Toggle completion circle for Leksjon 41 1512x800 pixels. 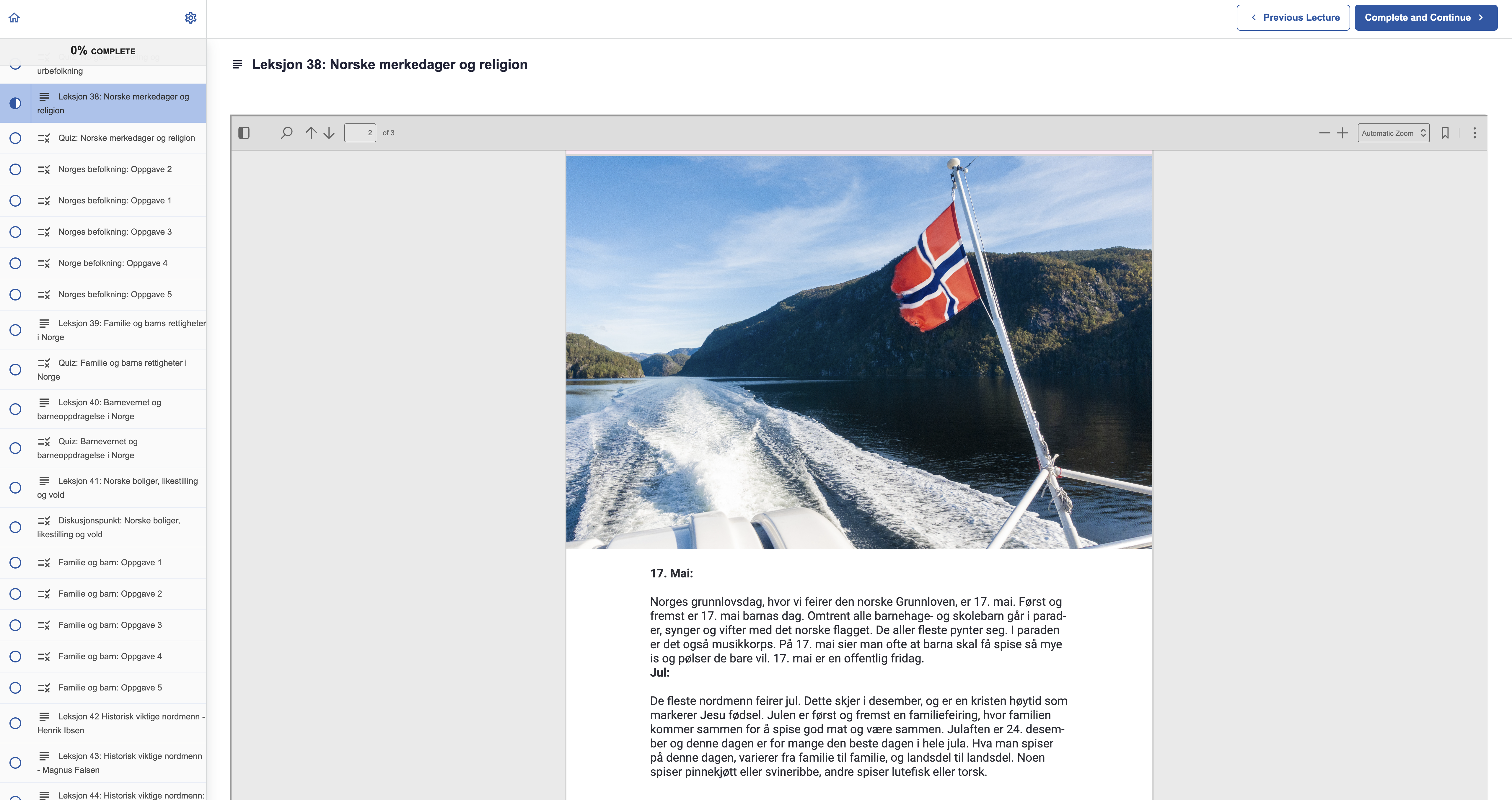click(15, 488)
